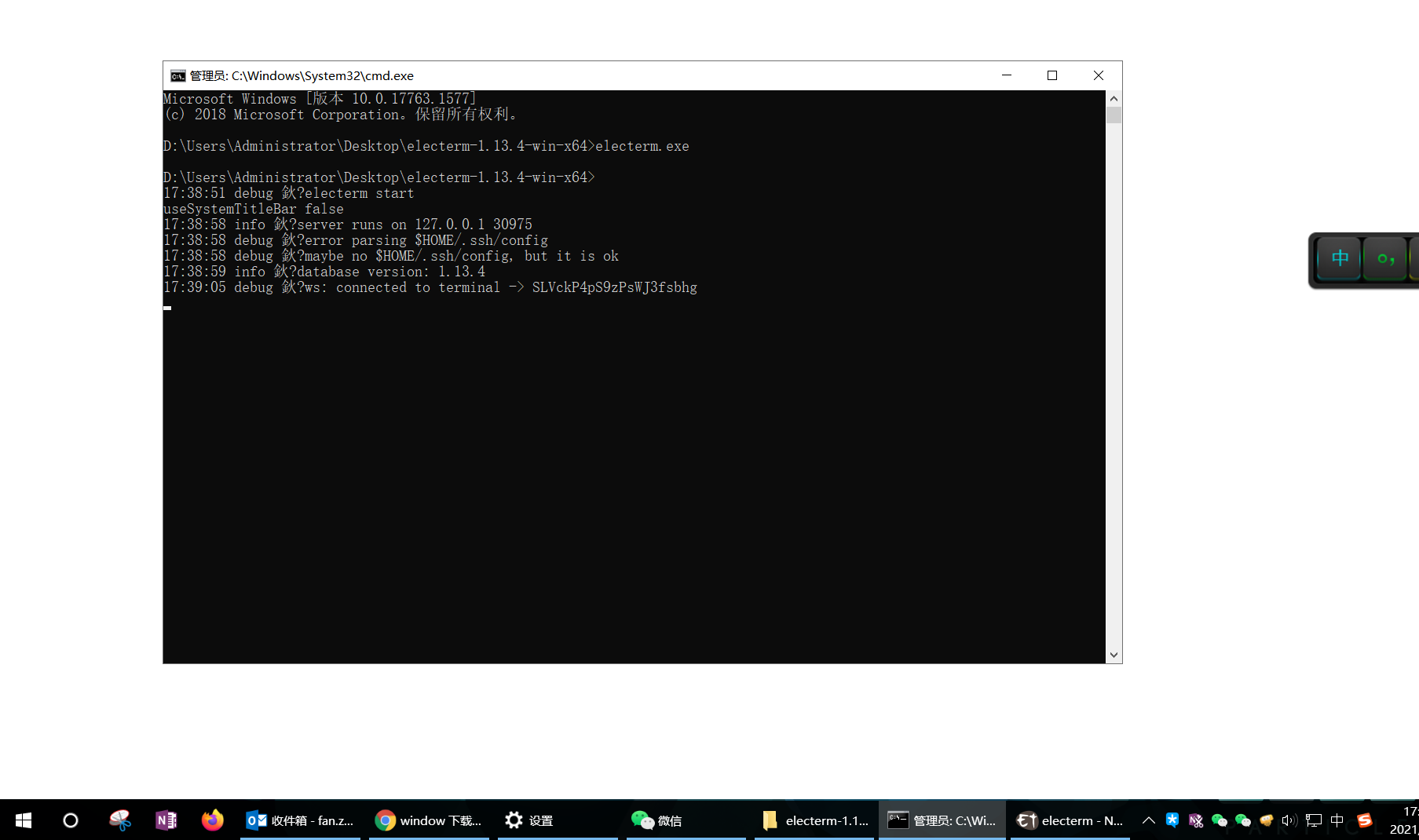Open Sogou input method tray icon

tap(1365, 820)
